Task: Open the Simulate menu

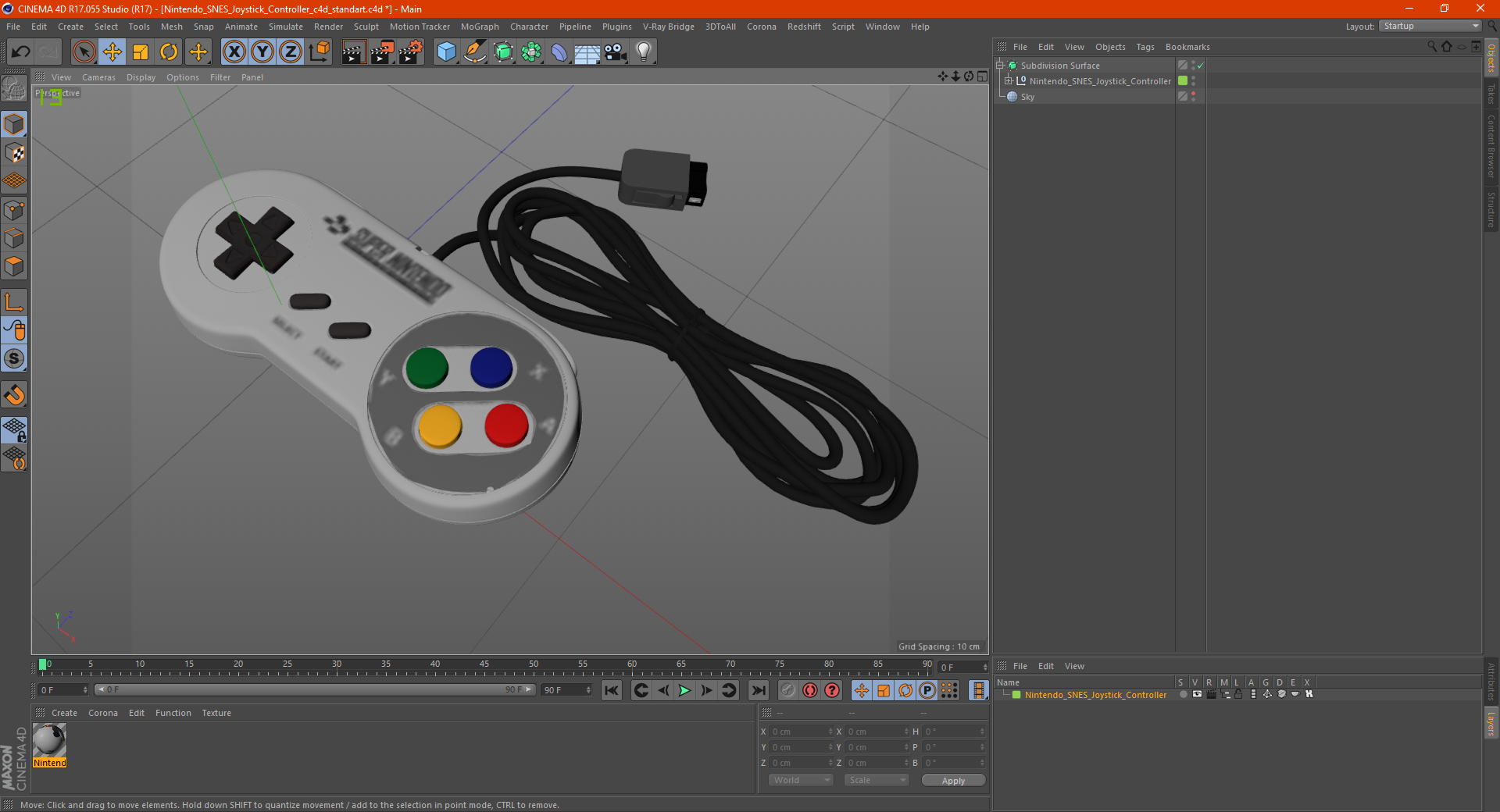Action: (286, 27)
